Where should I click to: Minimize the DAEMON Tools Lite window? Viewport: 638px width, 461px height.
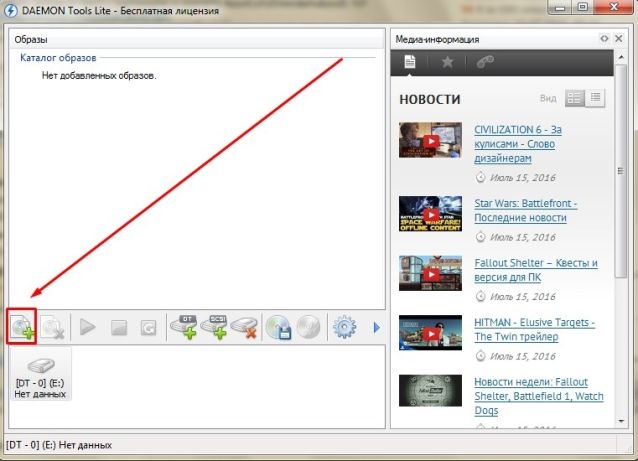pos(560,7)
